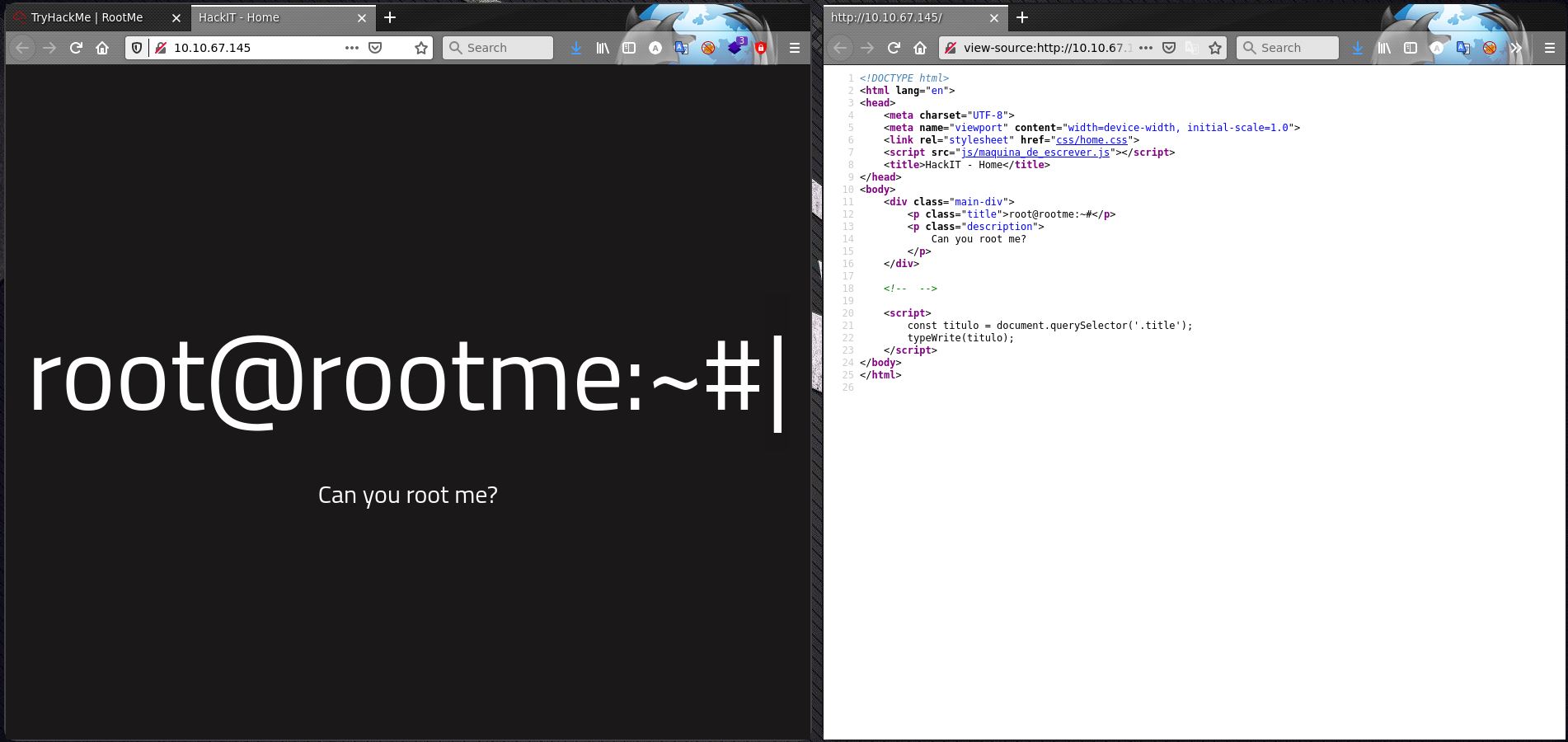
Task: Reload the page in the left browser window
Action: click(x=76, y=48)
